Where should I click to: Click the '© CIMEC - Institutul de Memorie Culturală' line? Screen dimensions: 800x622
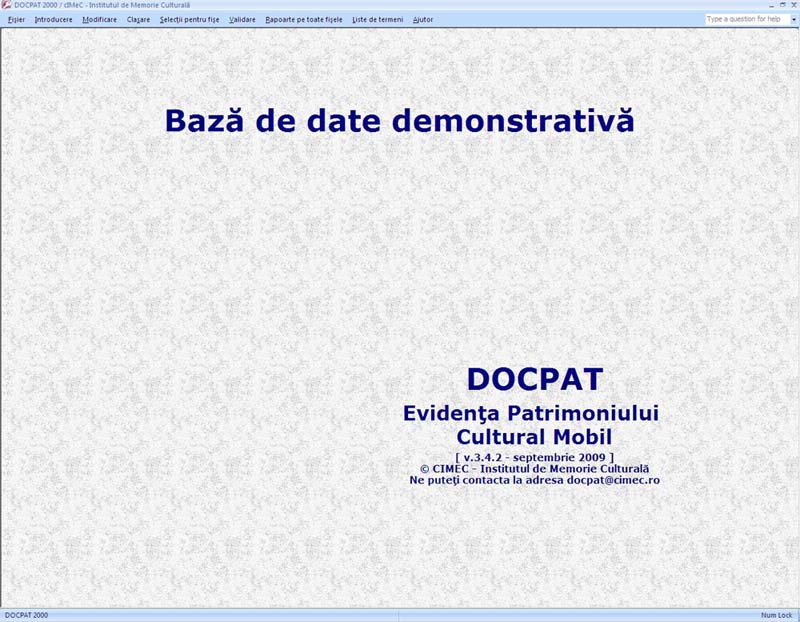pos(534,468)
